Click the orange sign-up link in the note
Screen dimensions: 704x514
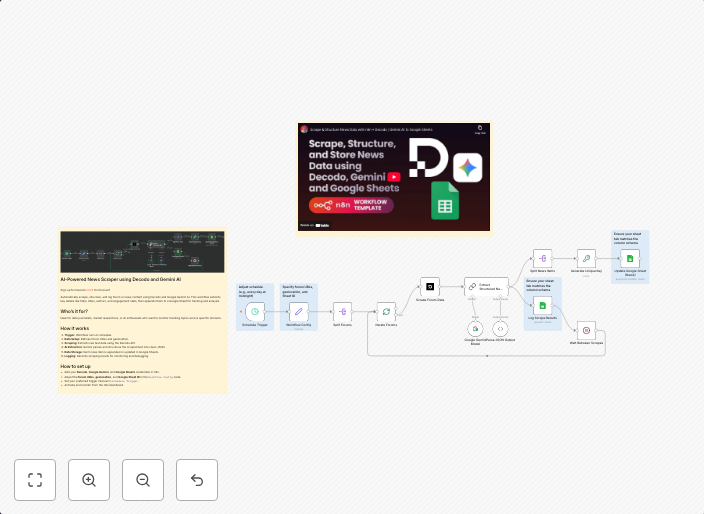coord(90,290)
